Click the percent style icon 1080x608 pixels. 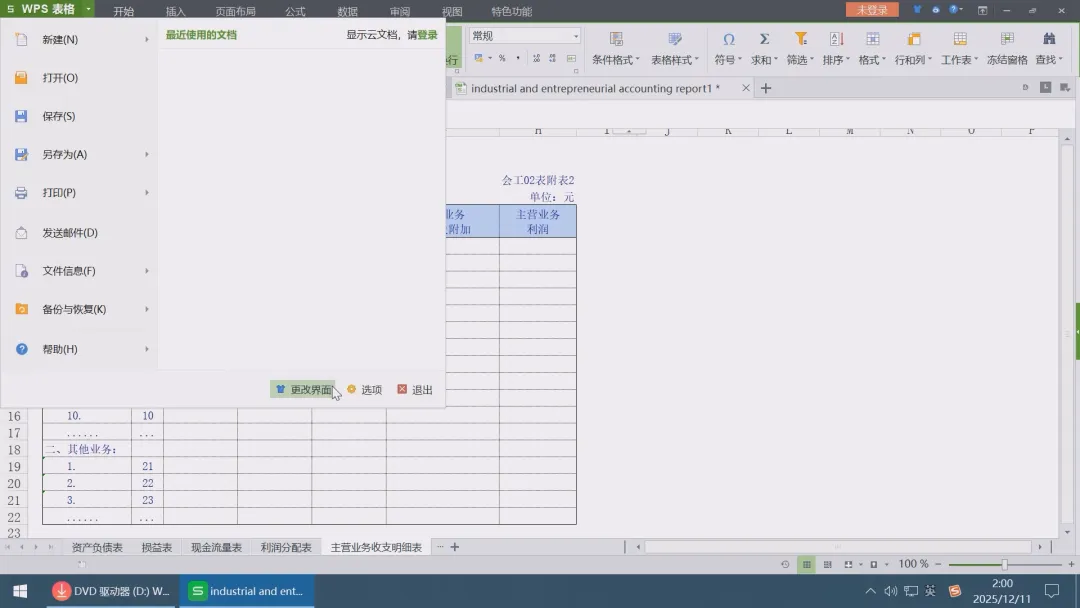(x=502, y=59)
